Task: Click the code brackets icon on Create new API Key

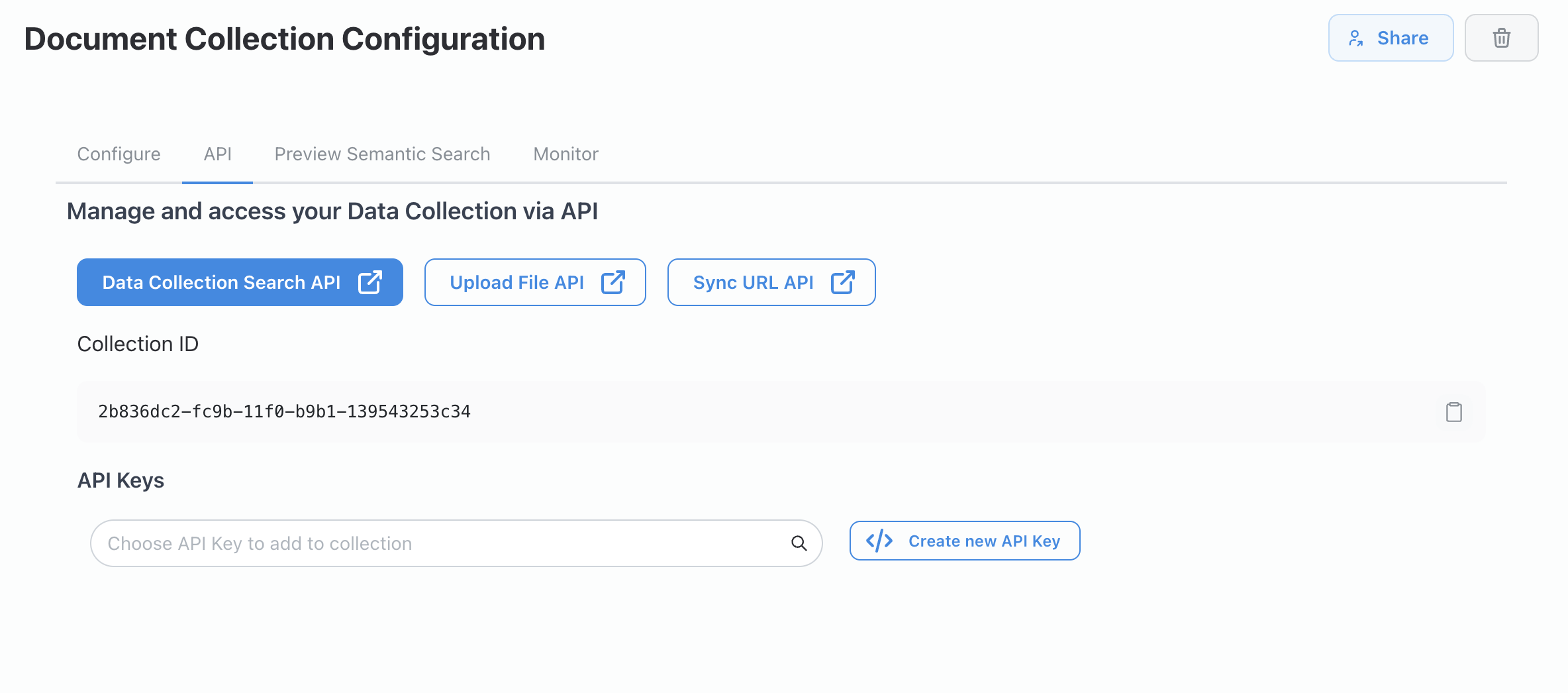Action: pos(879,541)
